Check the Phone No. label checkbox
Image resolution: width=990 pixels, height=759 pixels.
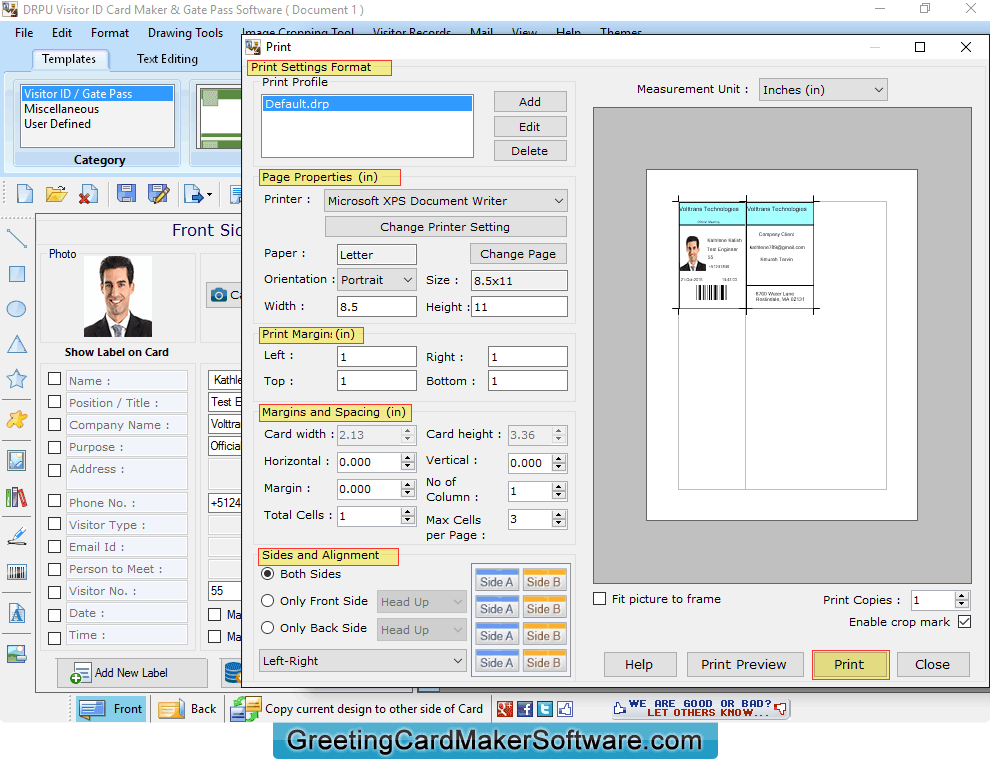coord(55,501)
